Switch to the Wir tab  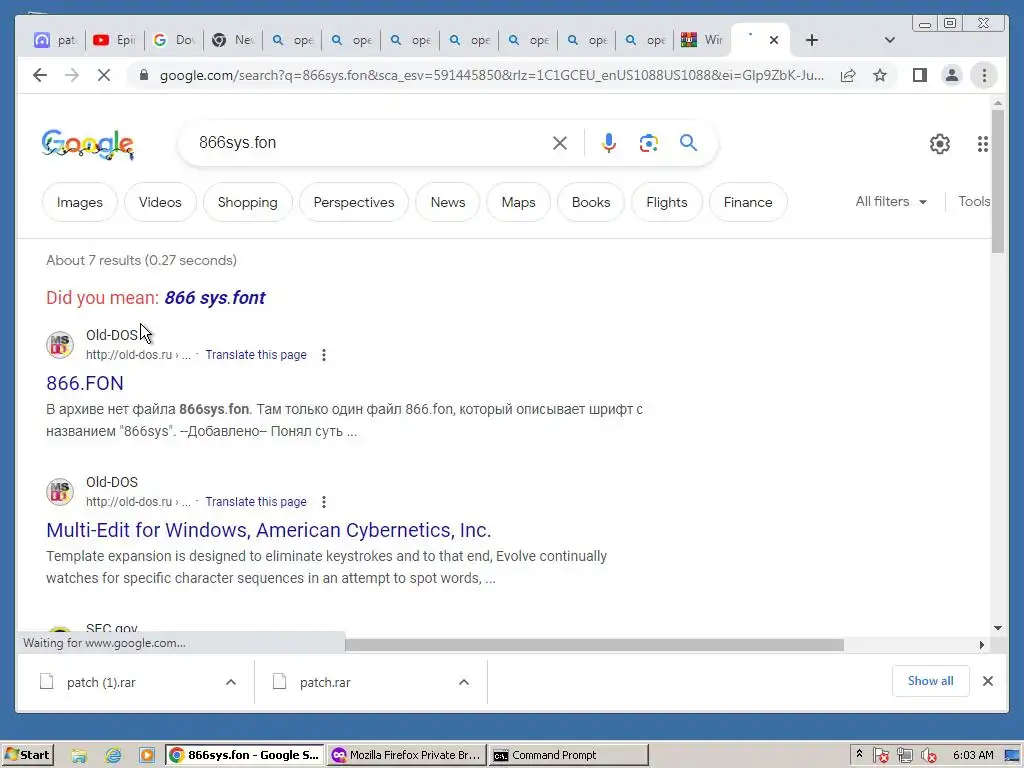[x=701, y=40]
